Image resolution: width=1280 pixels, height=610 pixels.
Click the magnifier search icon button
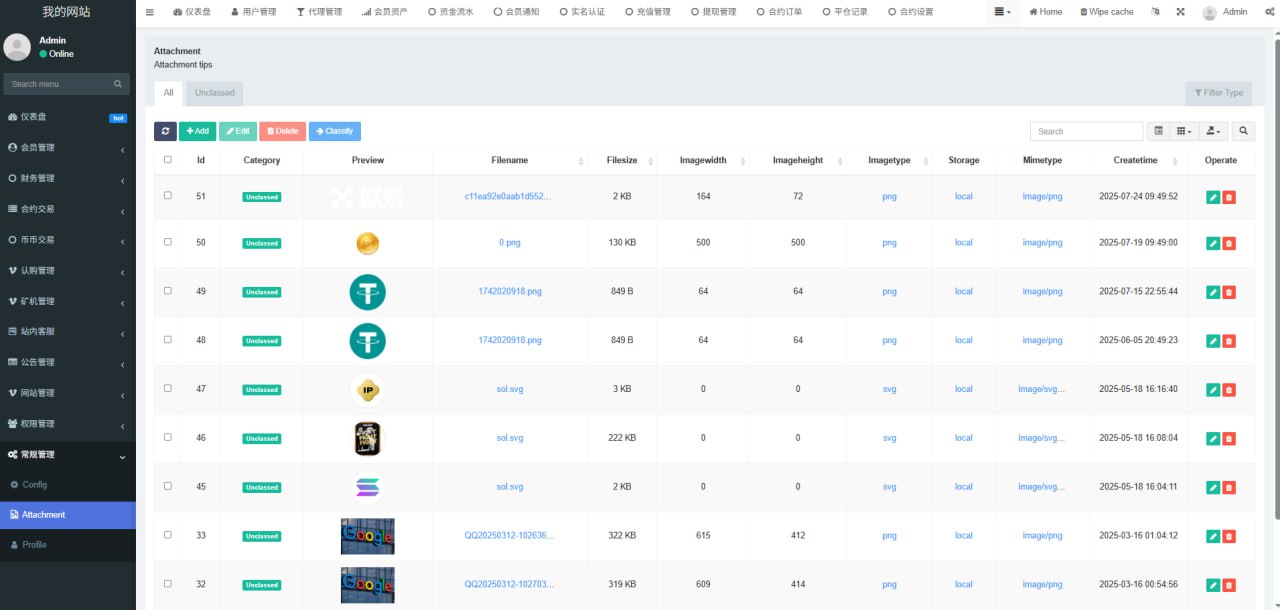pos(1243,131)
